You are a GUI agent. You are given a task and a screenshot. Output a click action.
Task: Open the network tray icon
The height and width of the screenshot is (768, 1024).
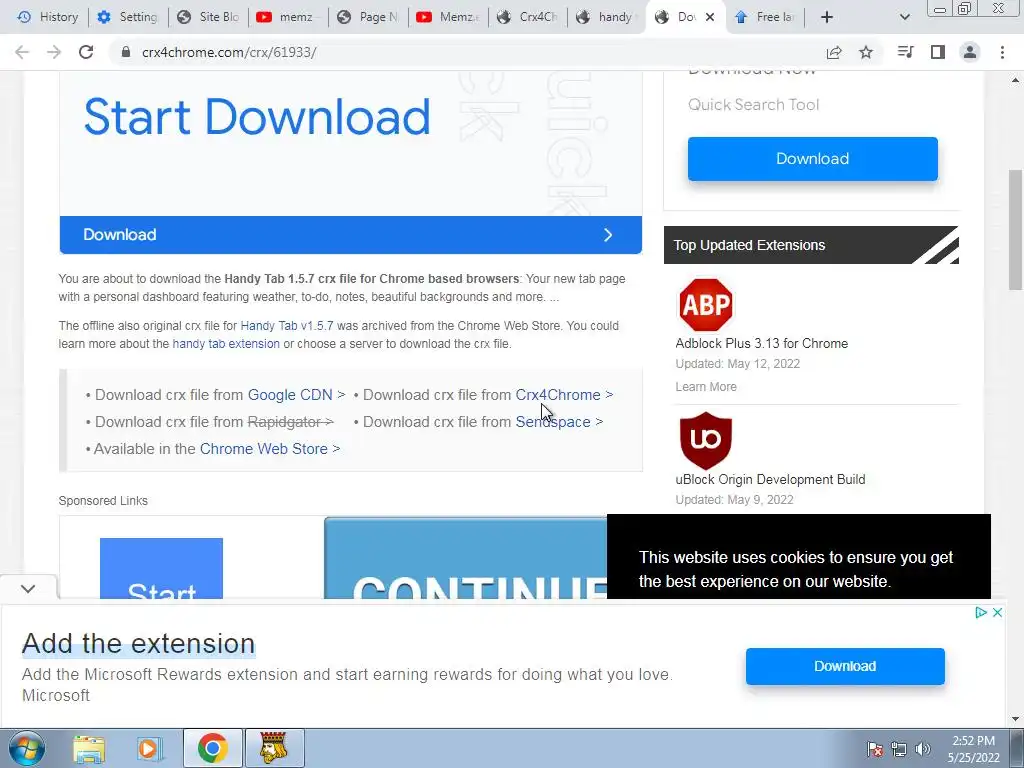(x=899, y=749)
